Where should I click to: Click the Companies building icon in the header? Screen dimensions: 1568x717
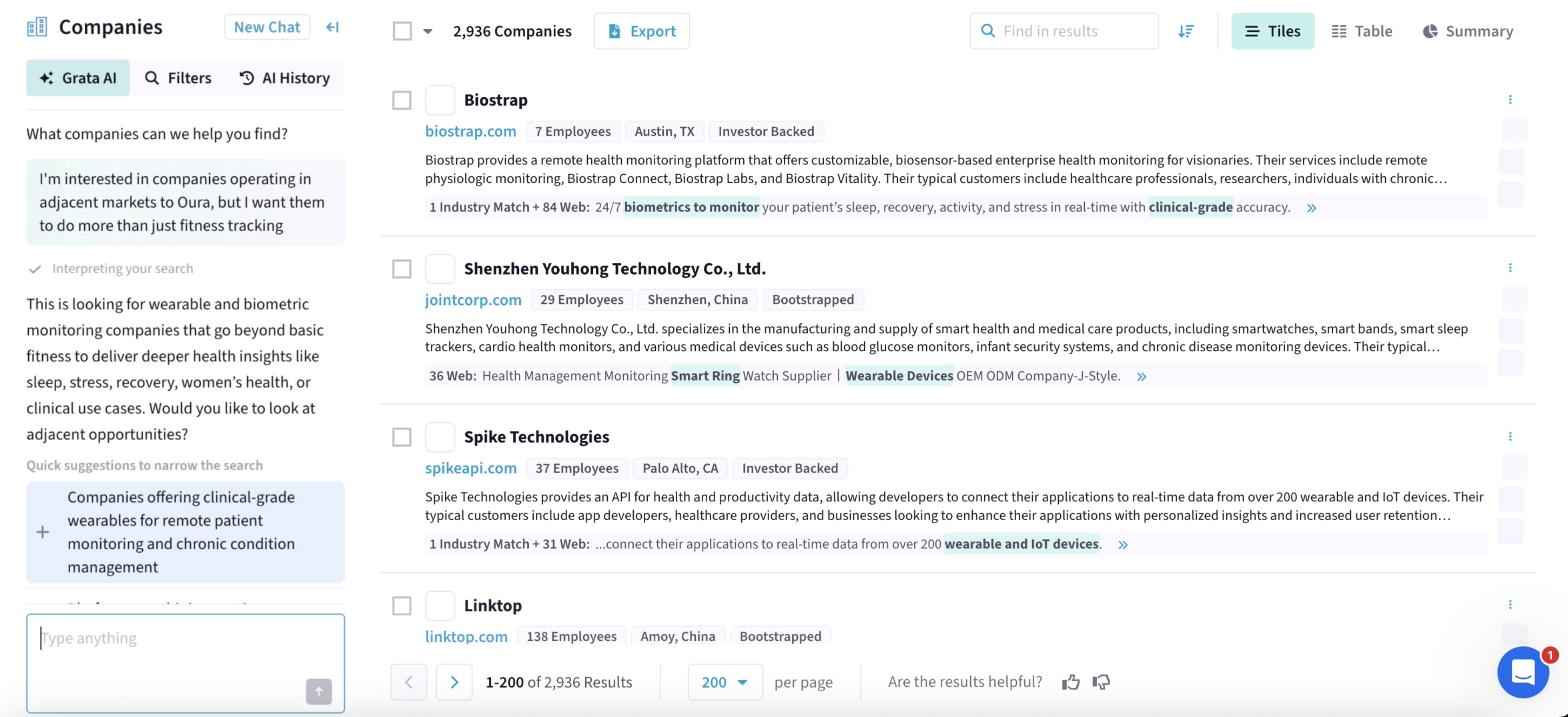tap(36, 27)
